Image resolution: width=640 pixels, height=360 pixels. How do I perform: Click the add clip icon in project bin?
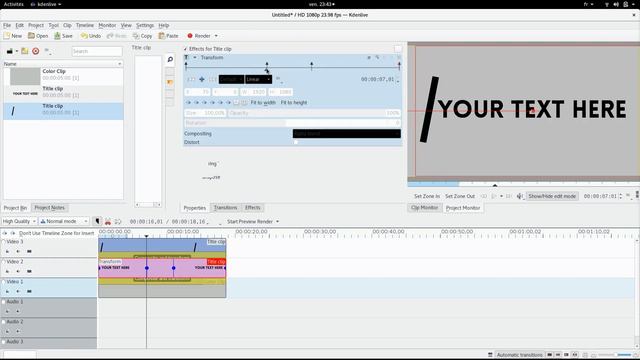(9, 51)
